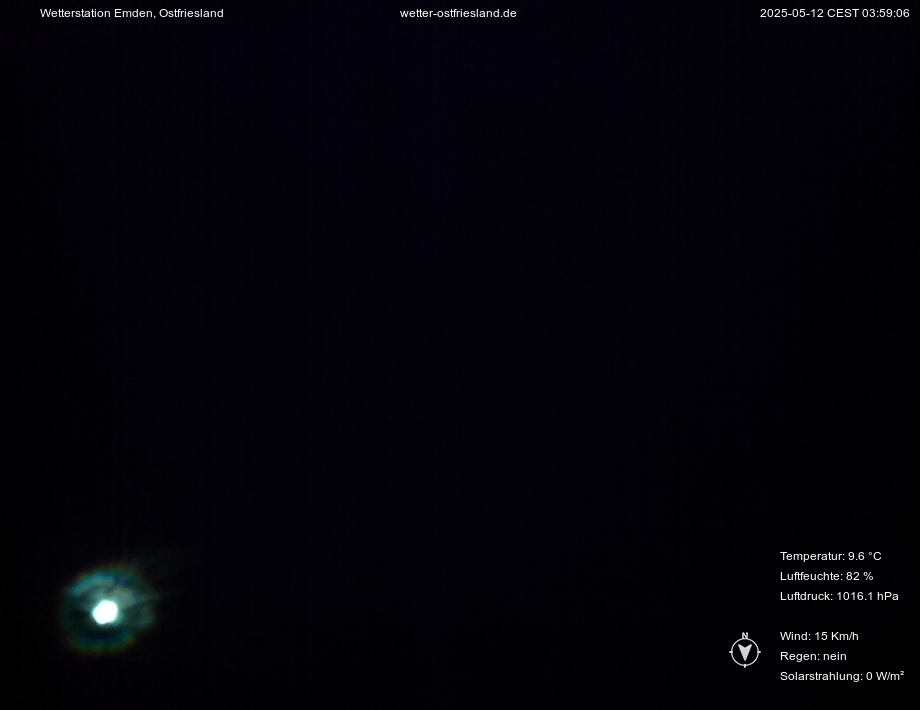Select the 'Wetterstation Emden, Ostfriesland' title text
This screenshot has height=710, width=920.
[131, 13]
